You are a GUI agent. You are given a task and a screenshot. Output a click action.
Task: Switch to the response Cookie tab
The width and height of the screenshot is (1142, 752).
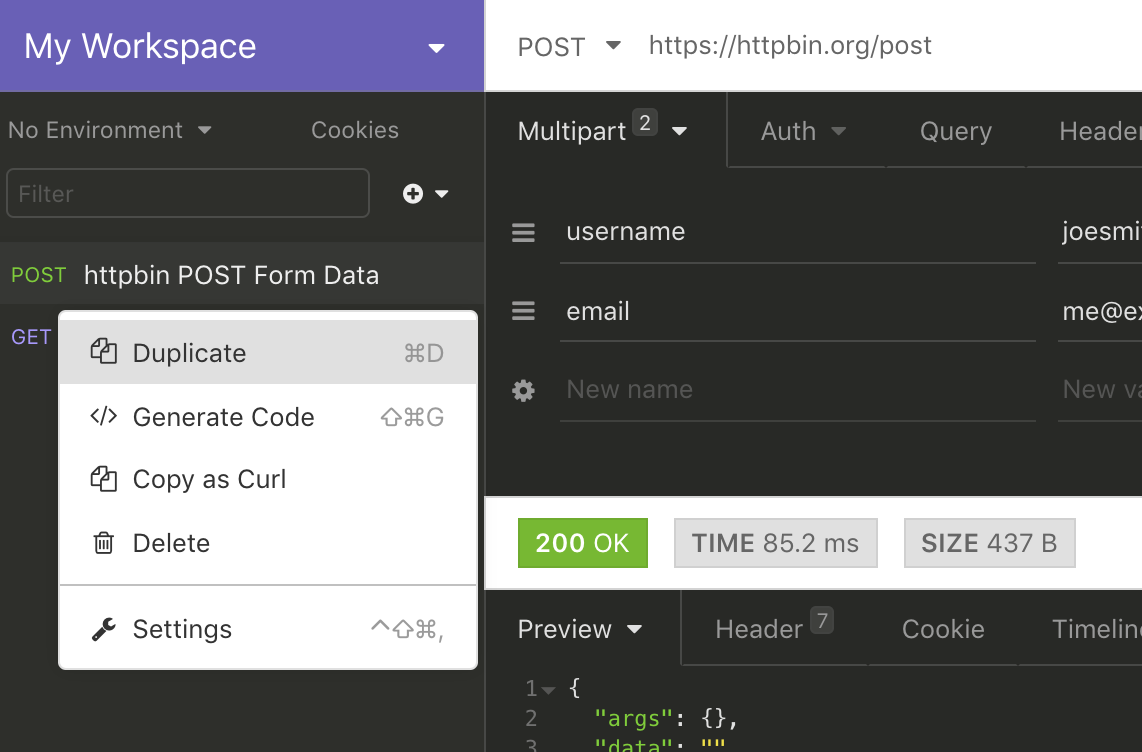pos(943,629)
